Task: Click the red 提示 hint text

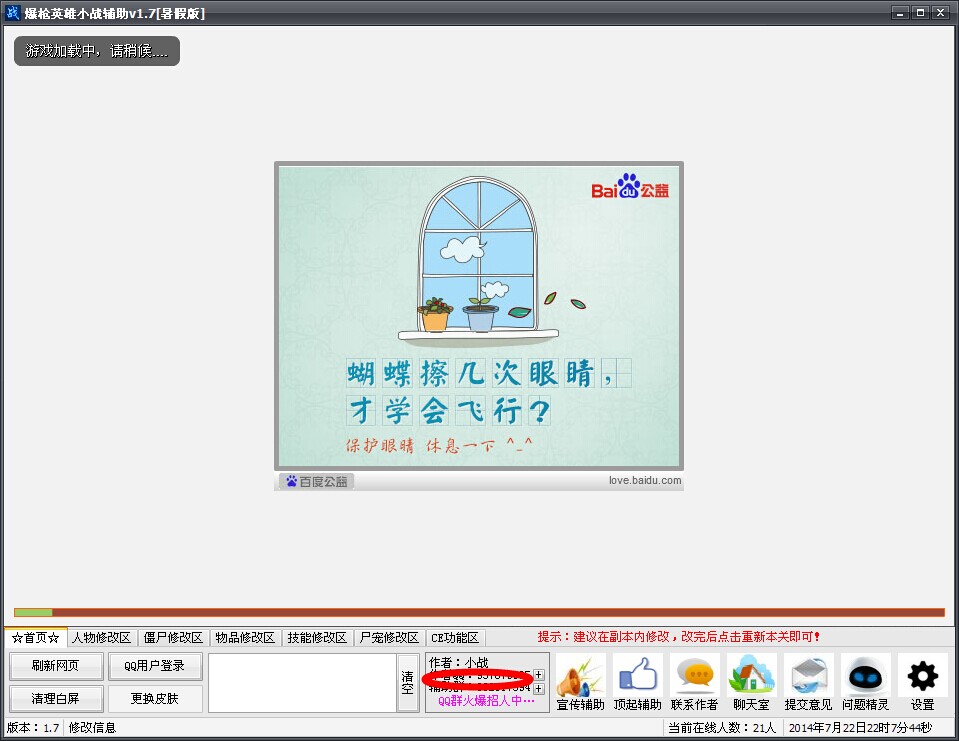Action: (x=678, y=636)
